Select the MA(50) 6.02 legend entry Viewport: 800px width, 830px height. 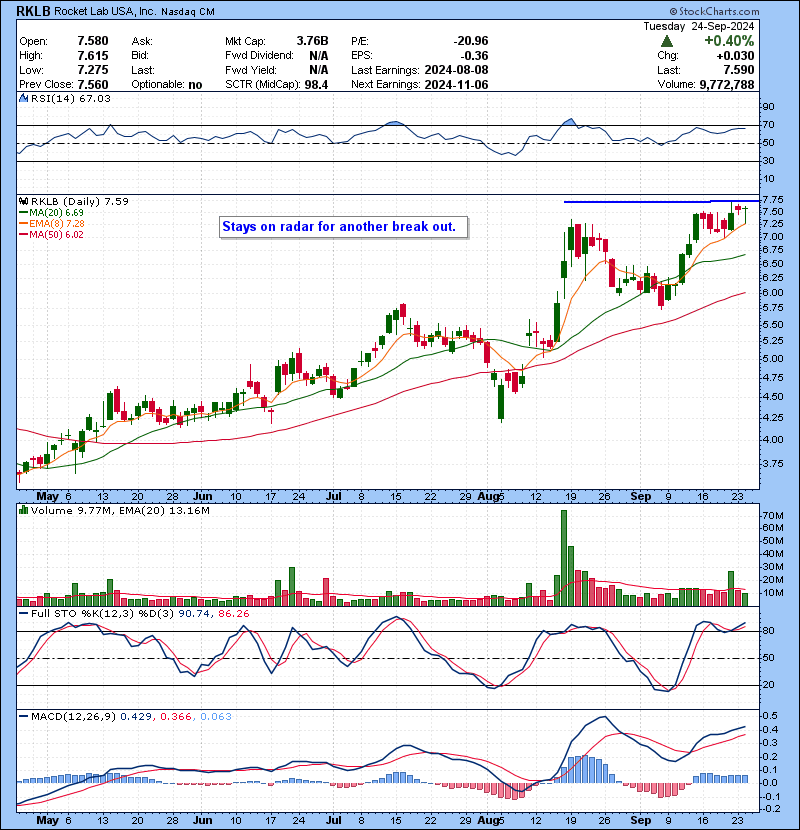tap(51, 234)
